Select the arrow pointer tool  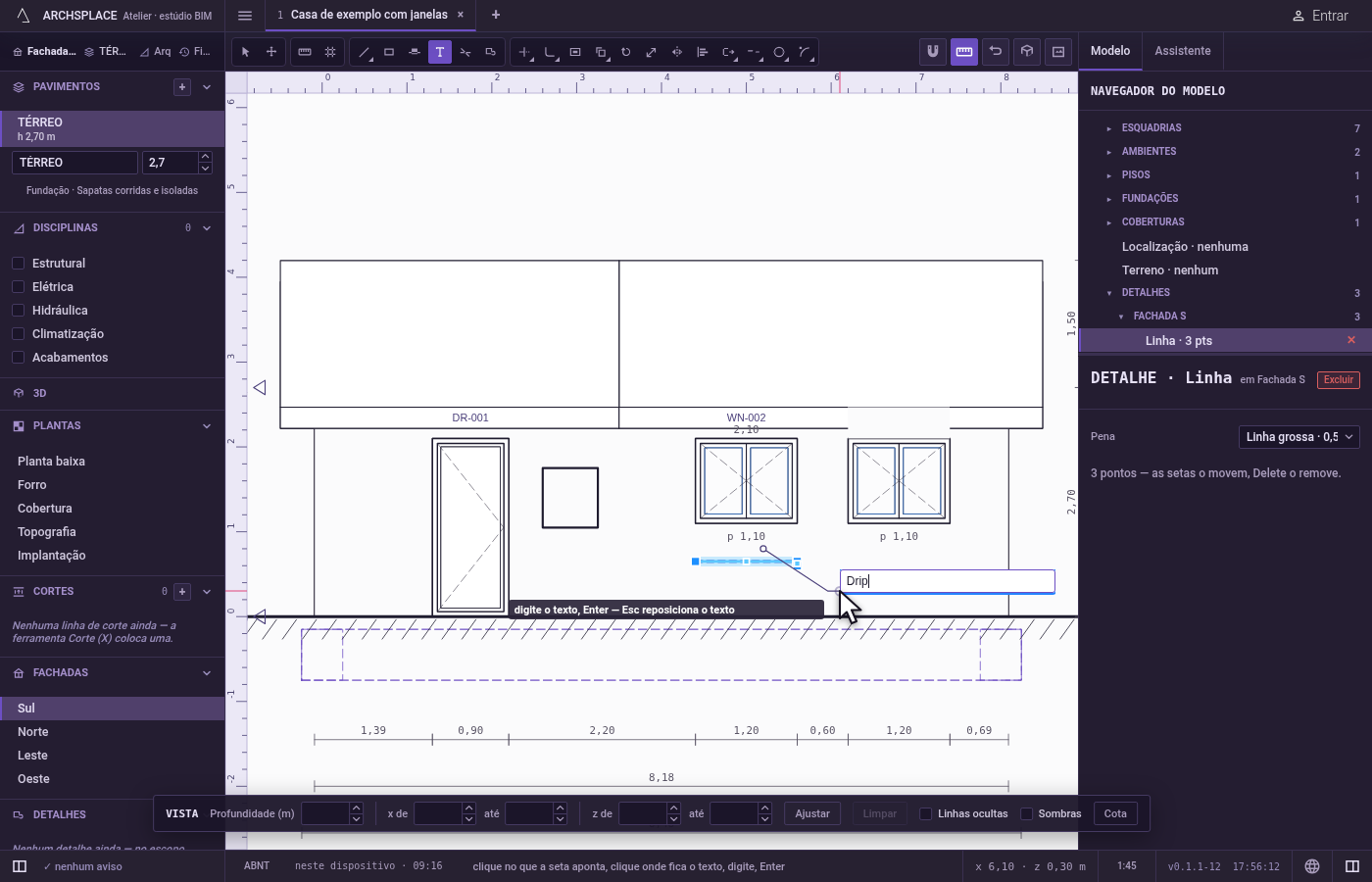[246, 52]
